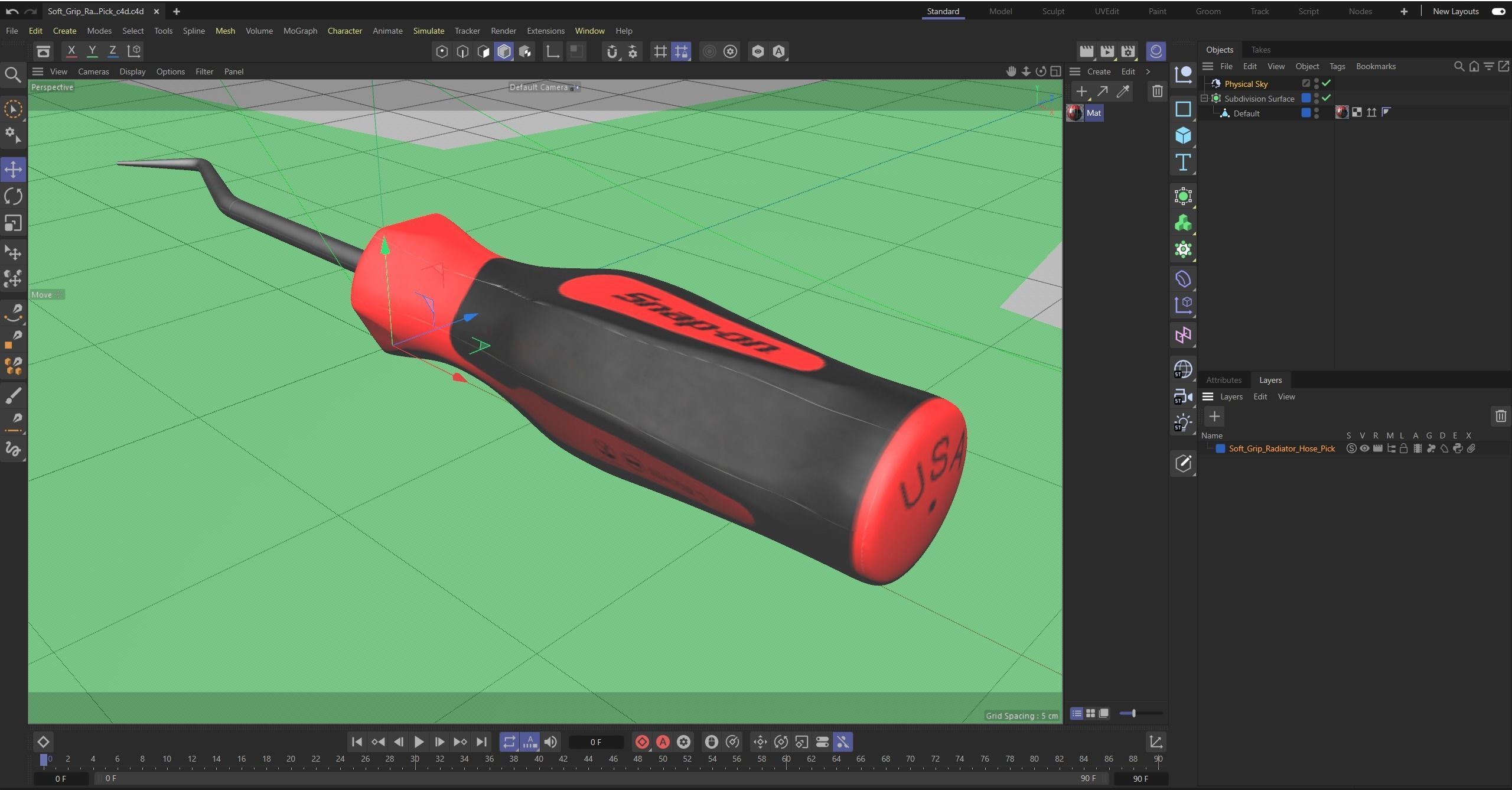Add a Null object from the palette
This screenshot has height=790, width=1512.
click(x=1183, y=74)
